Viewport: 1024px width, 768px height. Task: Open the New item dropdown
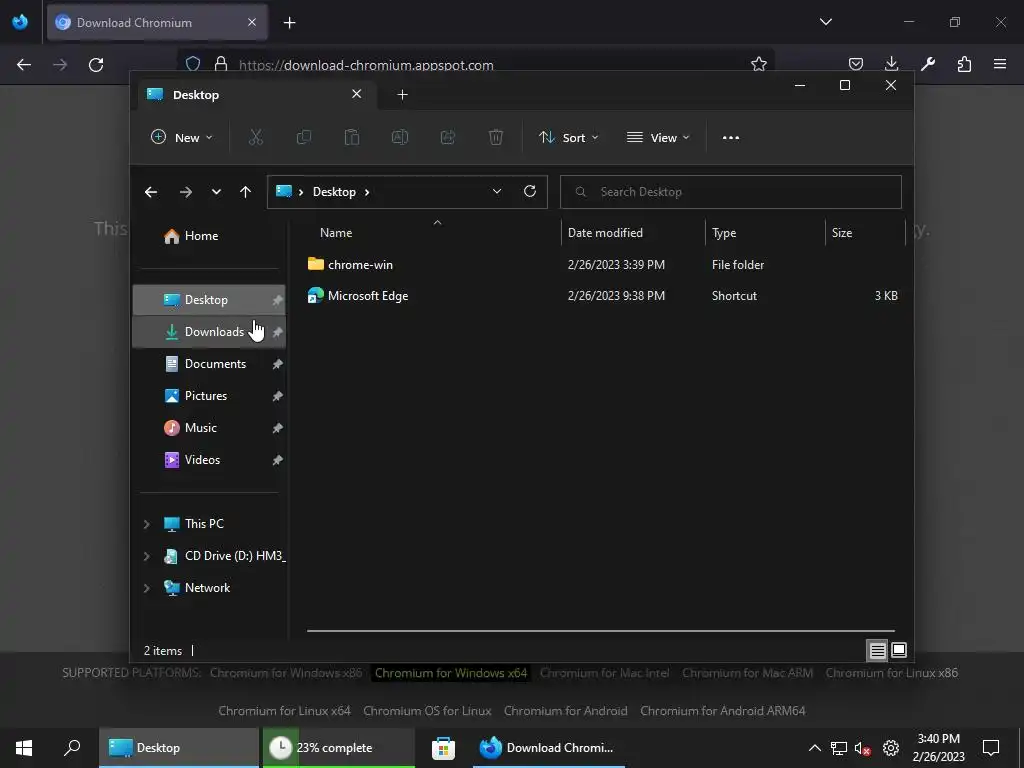point(182,138)
